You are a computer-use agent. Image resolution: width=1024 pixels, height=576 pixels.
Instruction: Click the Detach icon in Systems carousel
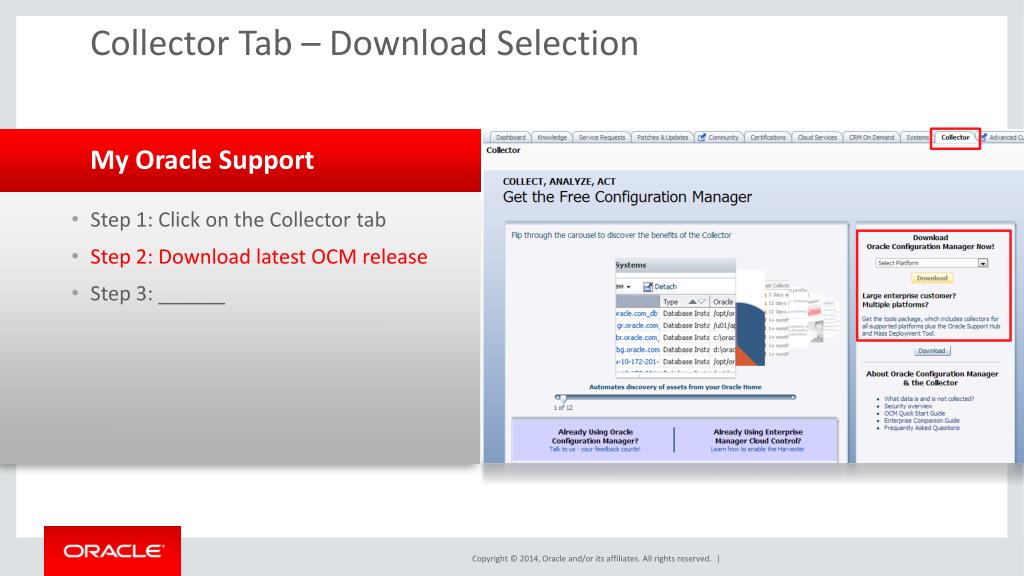648,287
